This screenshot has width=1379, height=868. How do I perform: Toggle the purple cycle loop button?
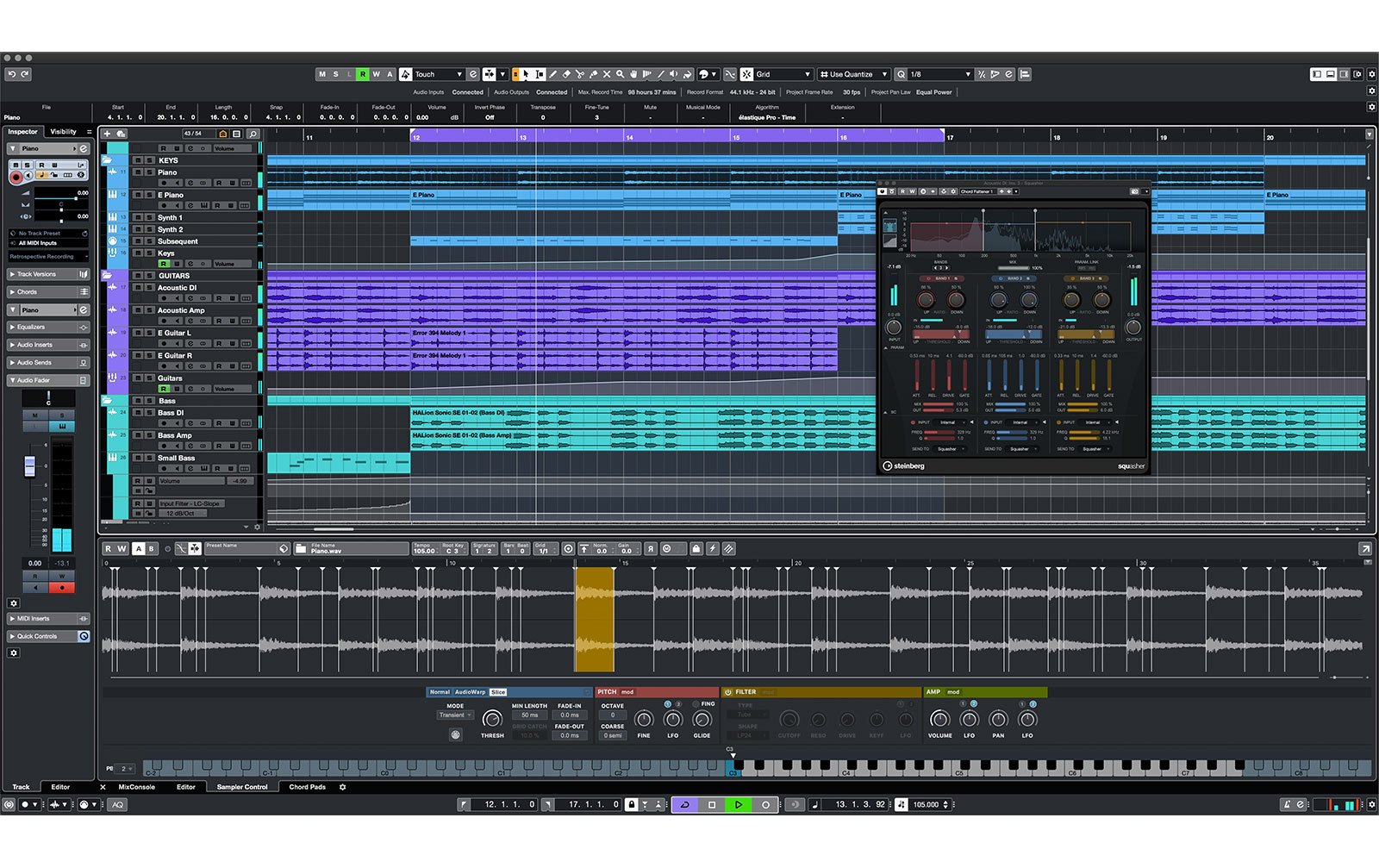(685, 804)
